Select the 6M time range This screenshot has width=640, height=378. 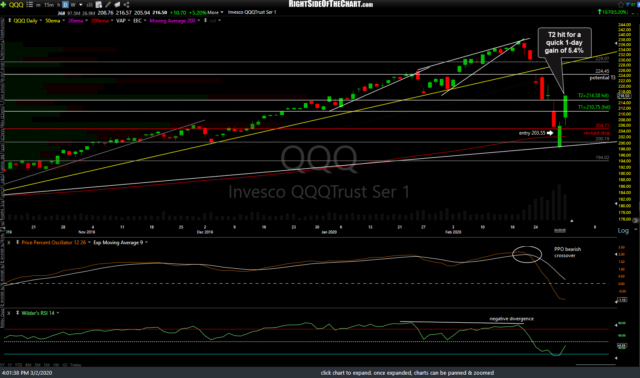coord(28,365)
